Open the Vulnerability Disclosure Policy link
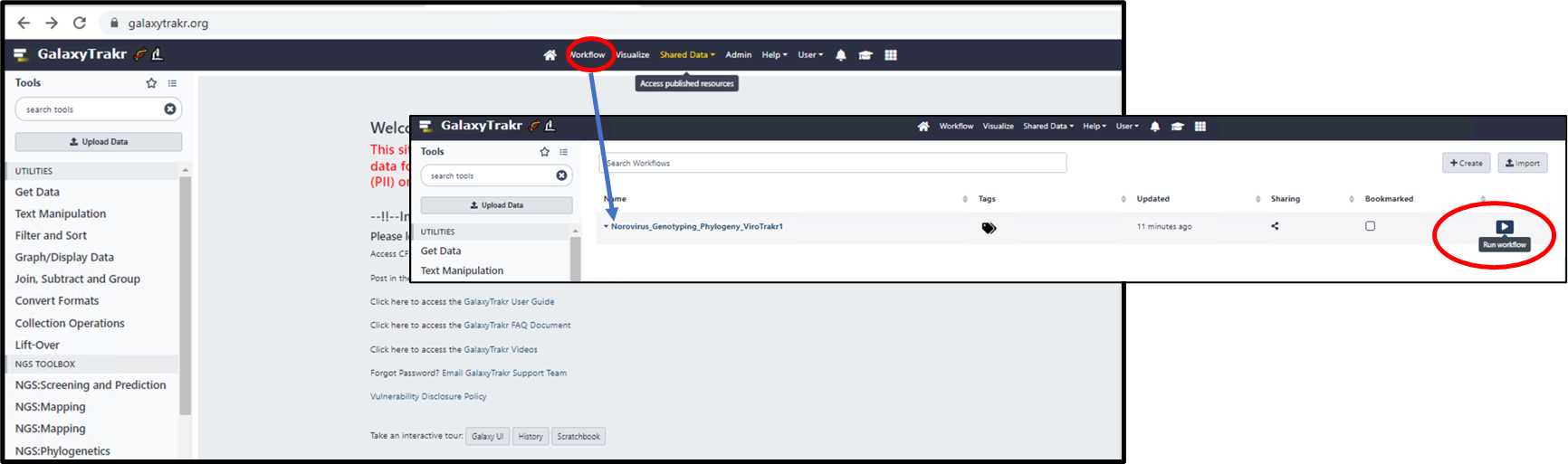1568x464 pixels. click(428, 396)
